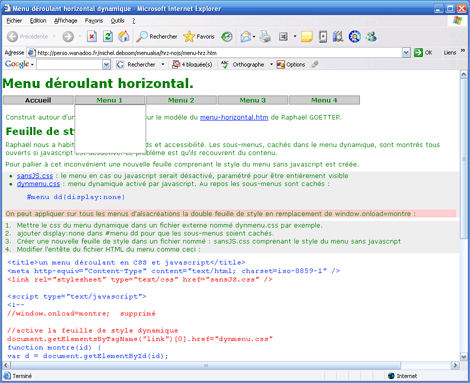The height and width of the screenshot is (383, 470).
Task: Expand the Liens links chevron
Action: click(x=463, y=51)
